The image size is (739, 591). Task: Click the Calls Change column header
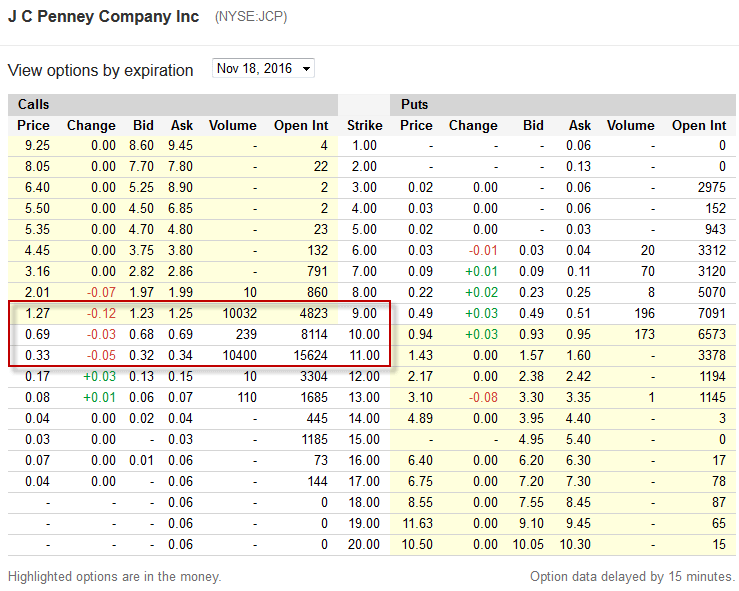point(91,125)
